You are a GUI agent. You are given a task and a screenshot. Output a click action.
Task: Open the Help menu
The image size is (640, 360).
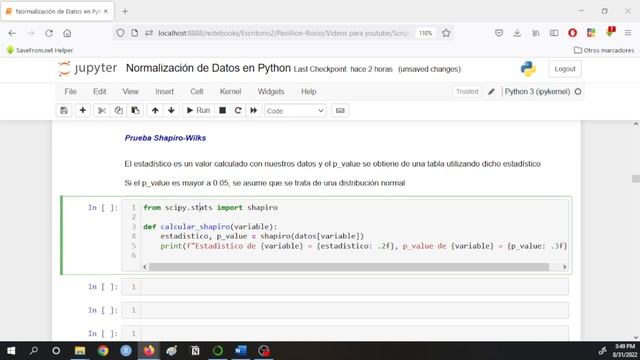pyautogui.click(x=309, y=91)
